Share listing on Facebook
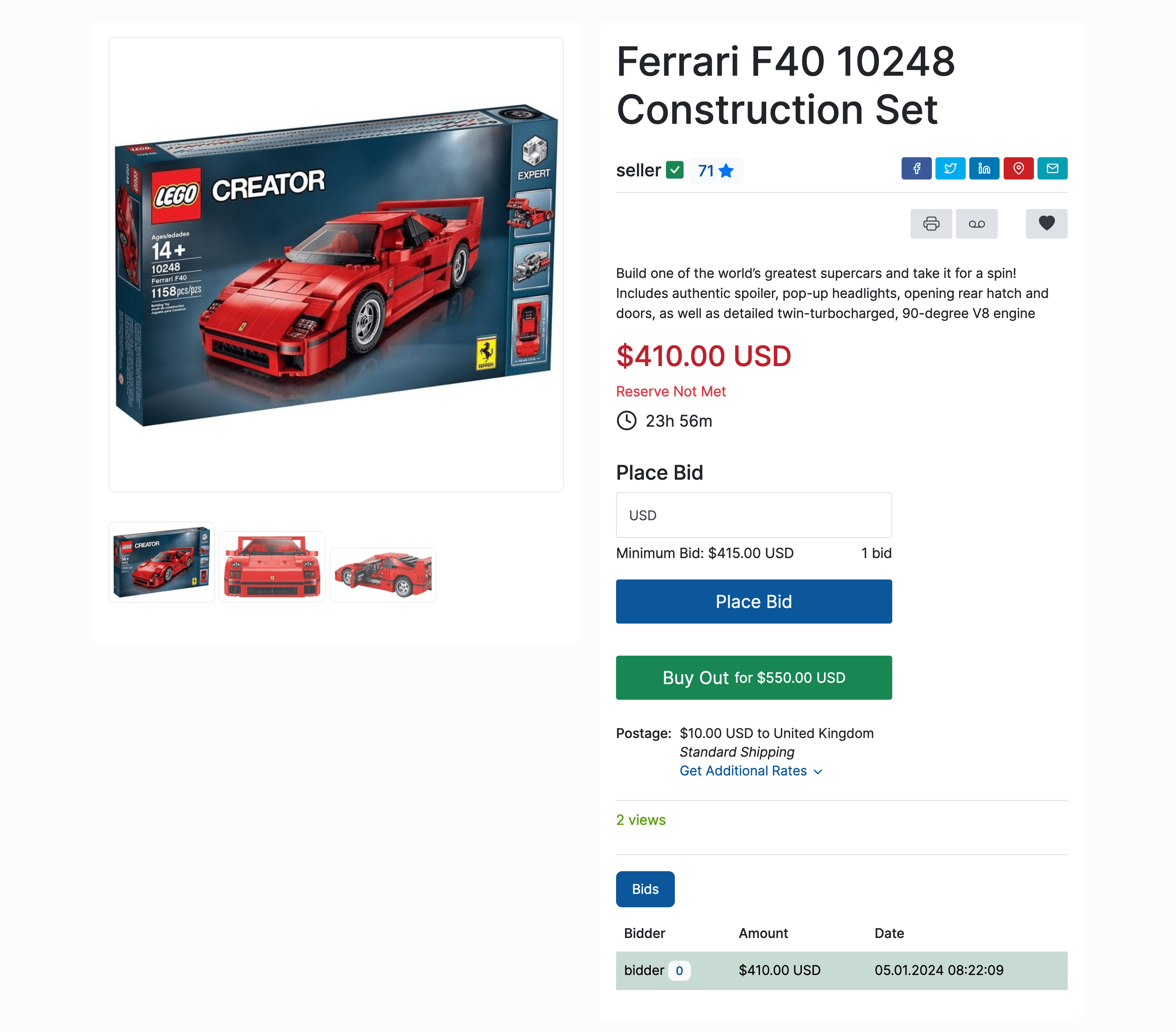This screenshot has width=1176, height=1032. (916, 168)
